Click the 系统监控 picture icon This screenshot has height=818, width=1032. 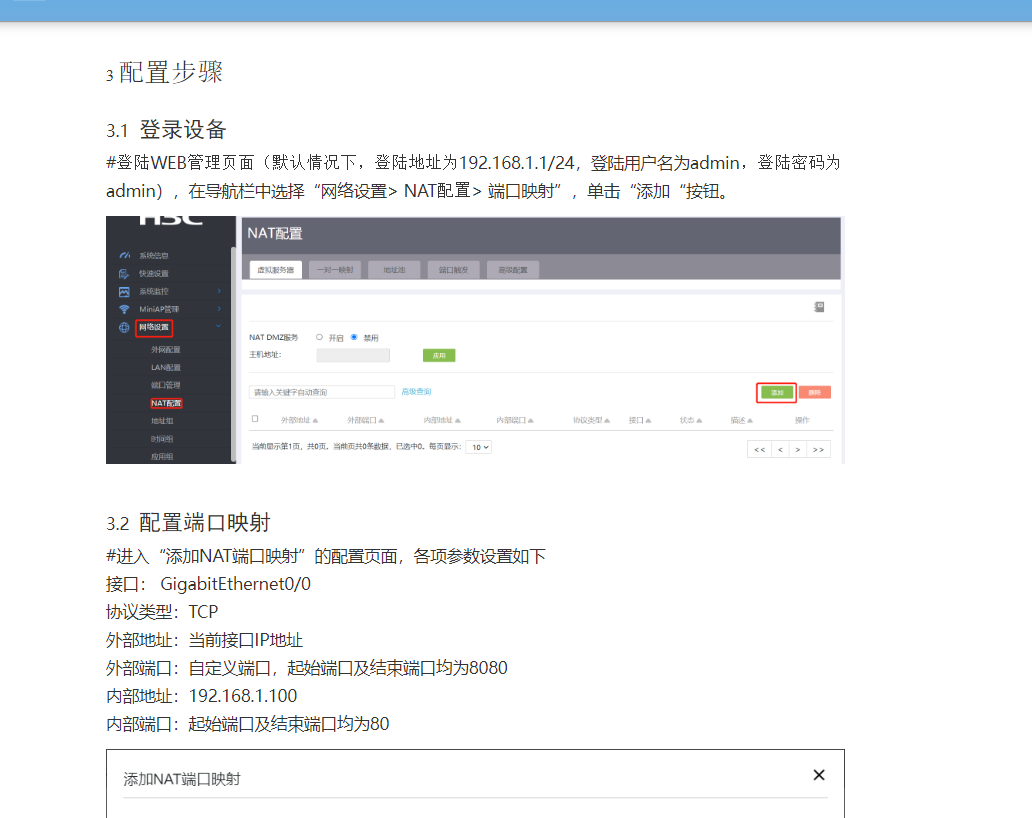(124, 292)
